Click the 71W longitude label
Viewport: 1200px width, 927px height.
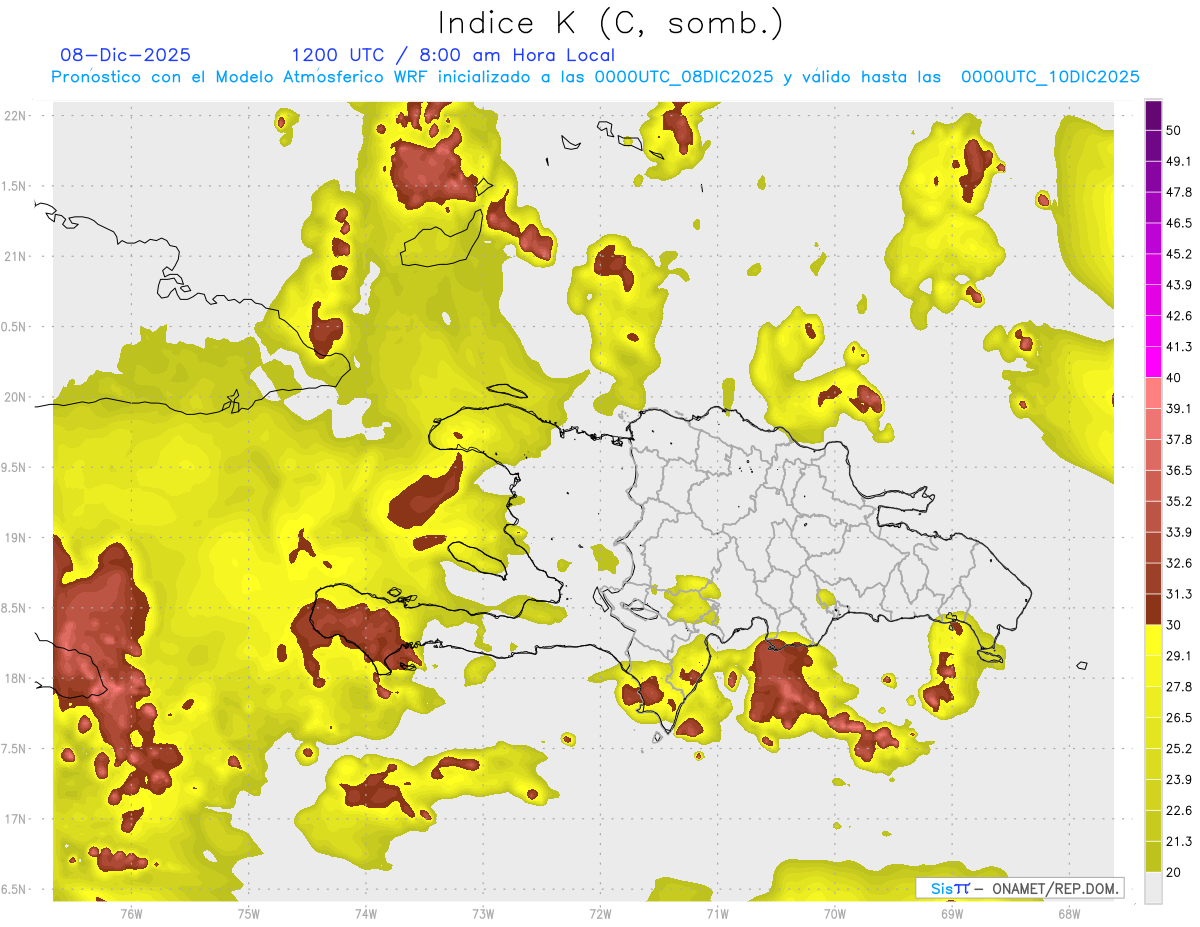click(717, 914)
